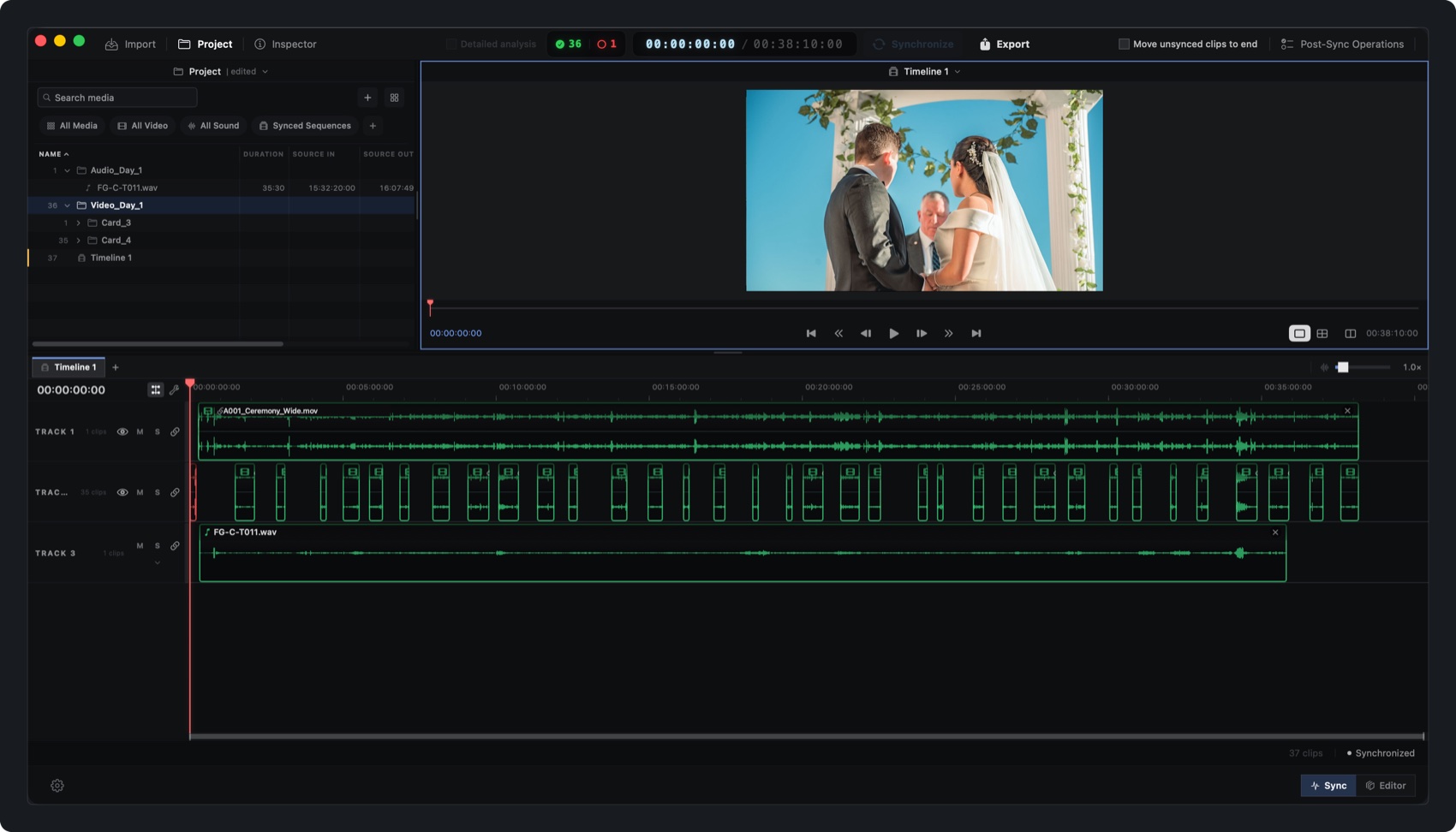Enable Move unsynced clips to end
This screenshot has width=1456, height=832.
pos(1124,45)
